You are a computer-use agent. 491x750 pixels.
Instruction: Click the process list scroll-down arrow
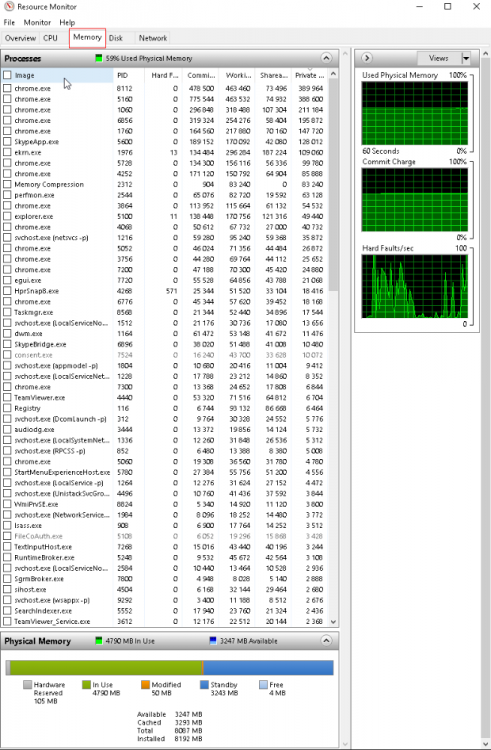334,622
